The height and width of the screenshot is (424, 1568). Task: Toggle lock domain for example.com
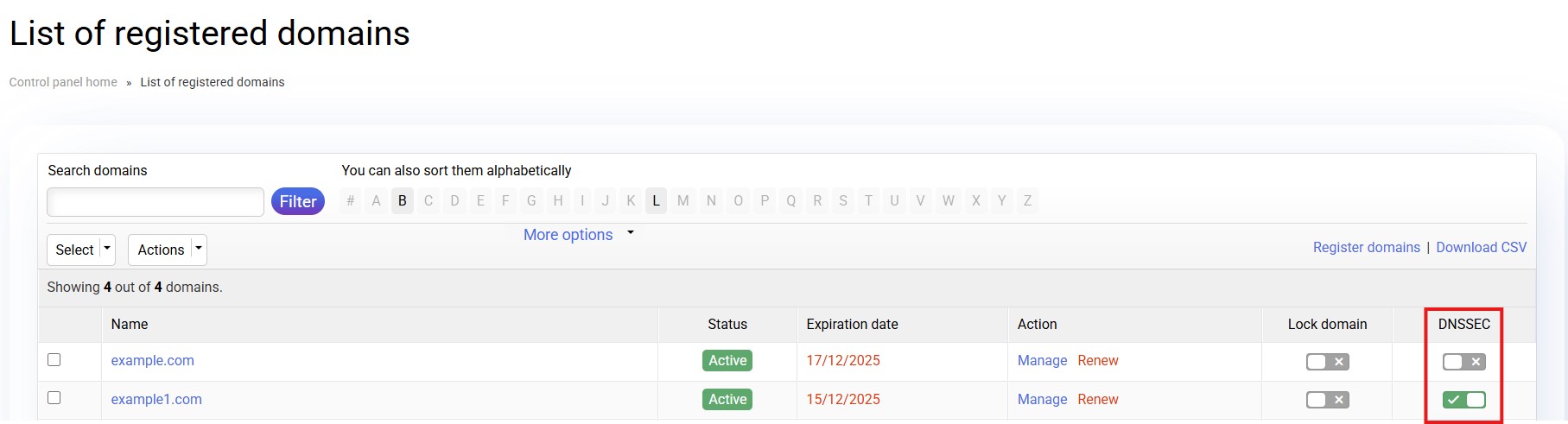pyautogui.click(x=1327, y=362)
